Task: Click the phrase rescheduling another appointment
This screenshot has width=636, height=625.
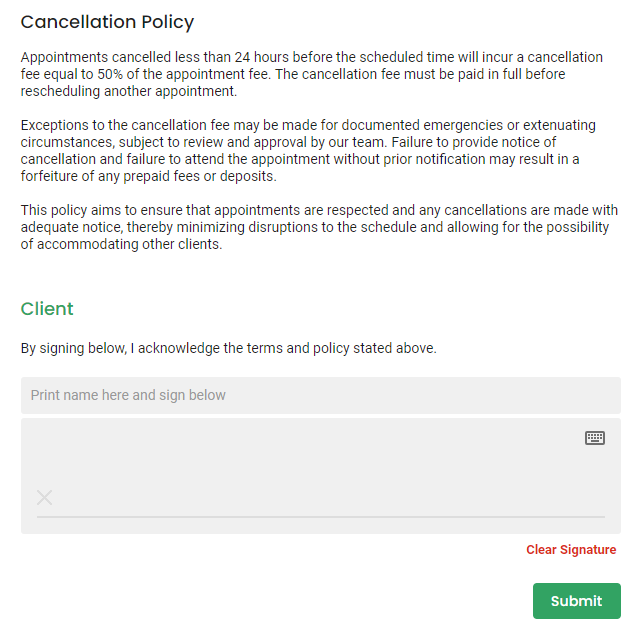Action: tap(129, 91)
